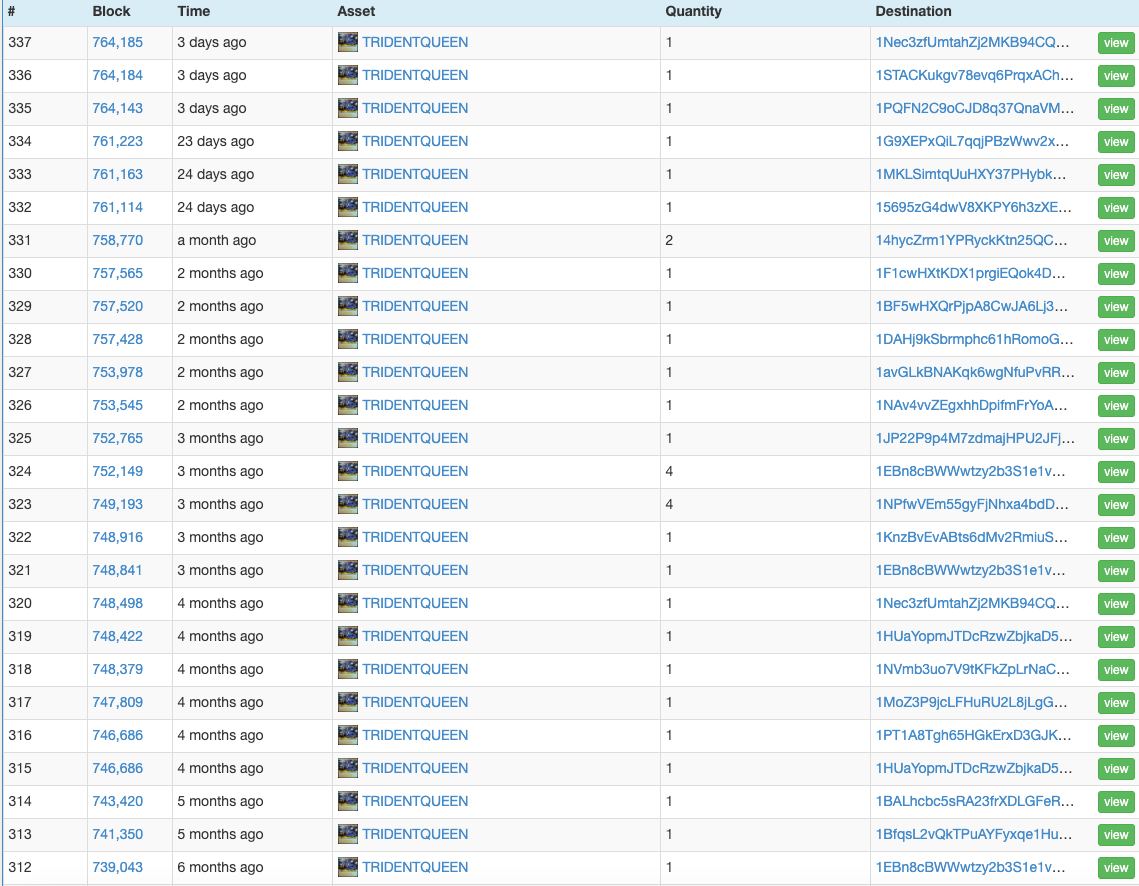The width and height of the screenshot is (1139, 886).
Task: Click TRIDENTQUEEN thumbnail icon in row 331
Action: point(348,240)
